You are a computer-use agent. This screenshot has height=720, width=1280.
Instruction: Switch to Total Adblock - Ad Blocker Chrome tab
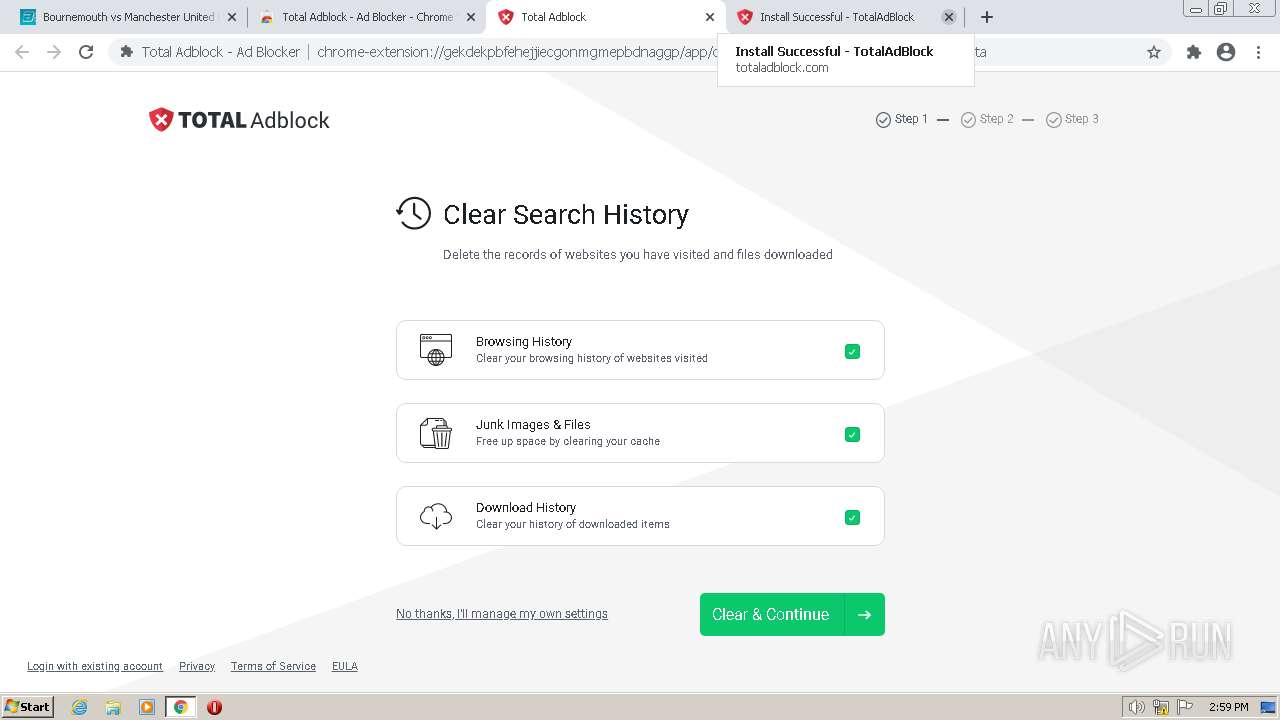click(367, 17)
